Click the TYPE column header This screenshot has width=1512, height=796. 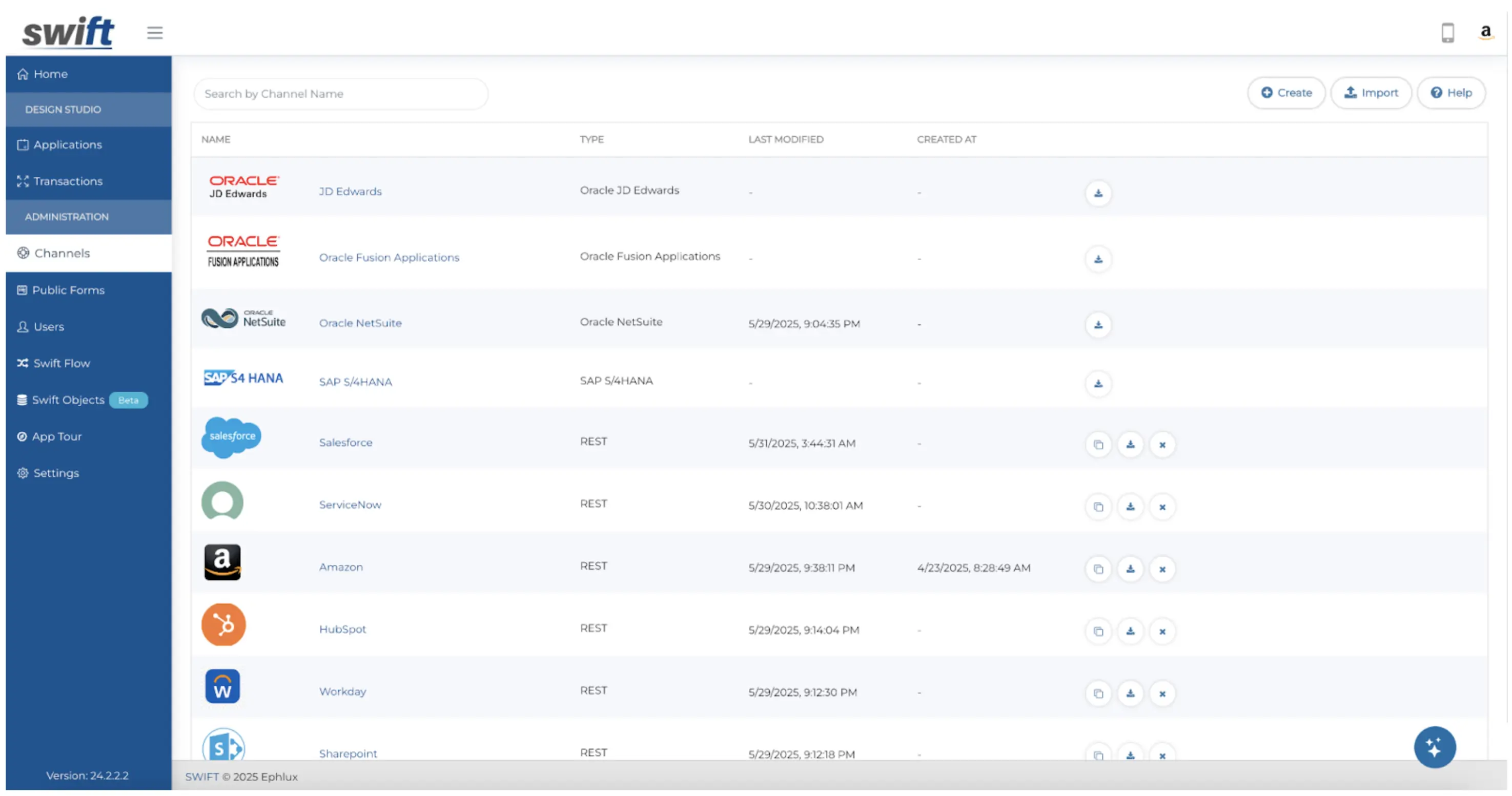[x=591, y=140]
